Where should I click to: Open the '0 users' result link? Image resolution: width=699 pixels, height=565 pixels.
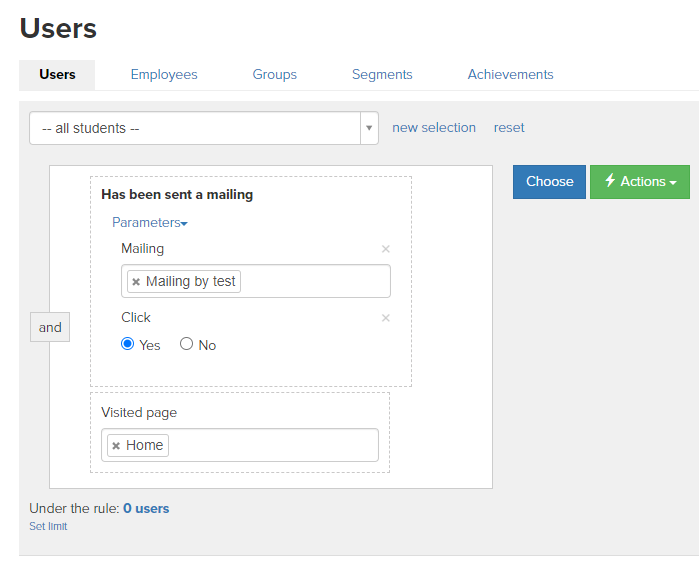click(146, 508)
